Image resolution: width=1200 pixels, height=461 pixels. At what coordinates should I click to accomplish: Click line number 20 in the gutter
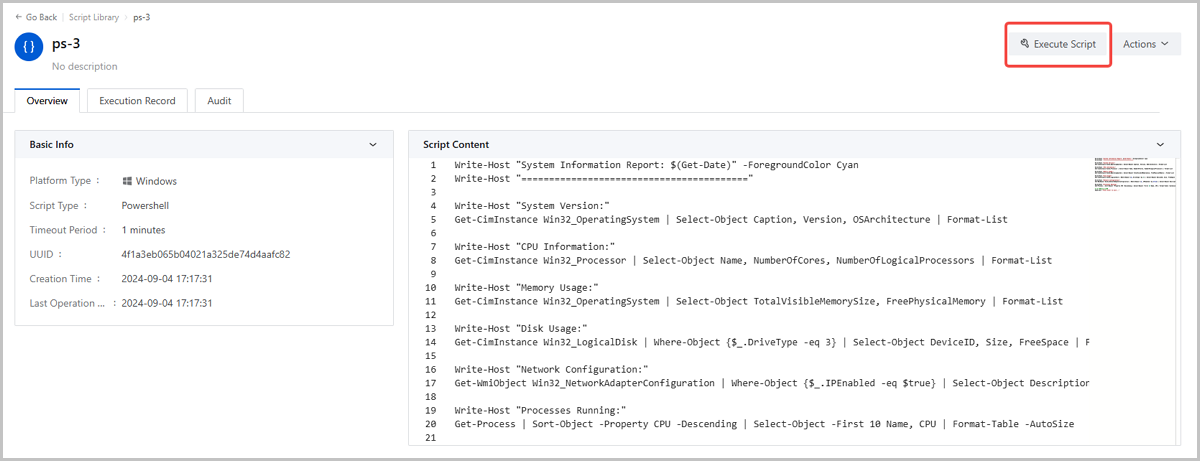[x=429, y=424]
